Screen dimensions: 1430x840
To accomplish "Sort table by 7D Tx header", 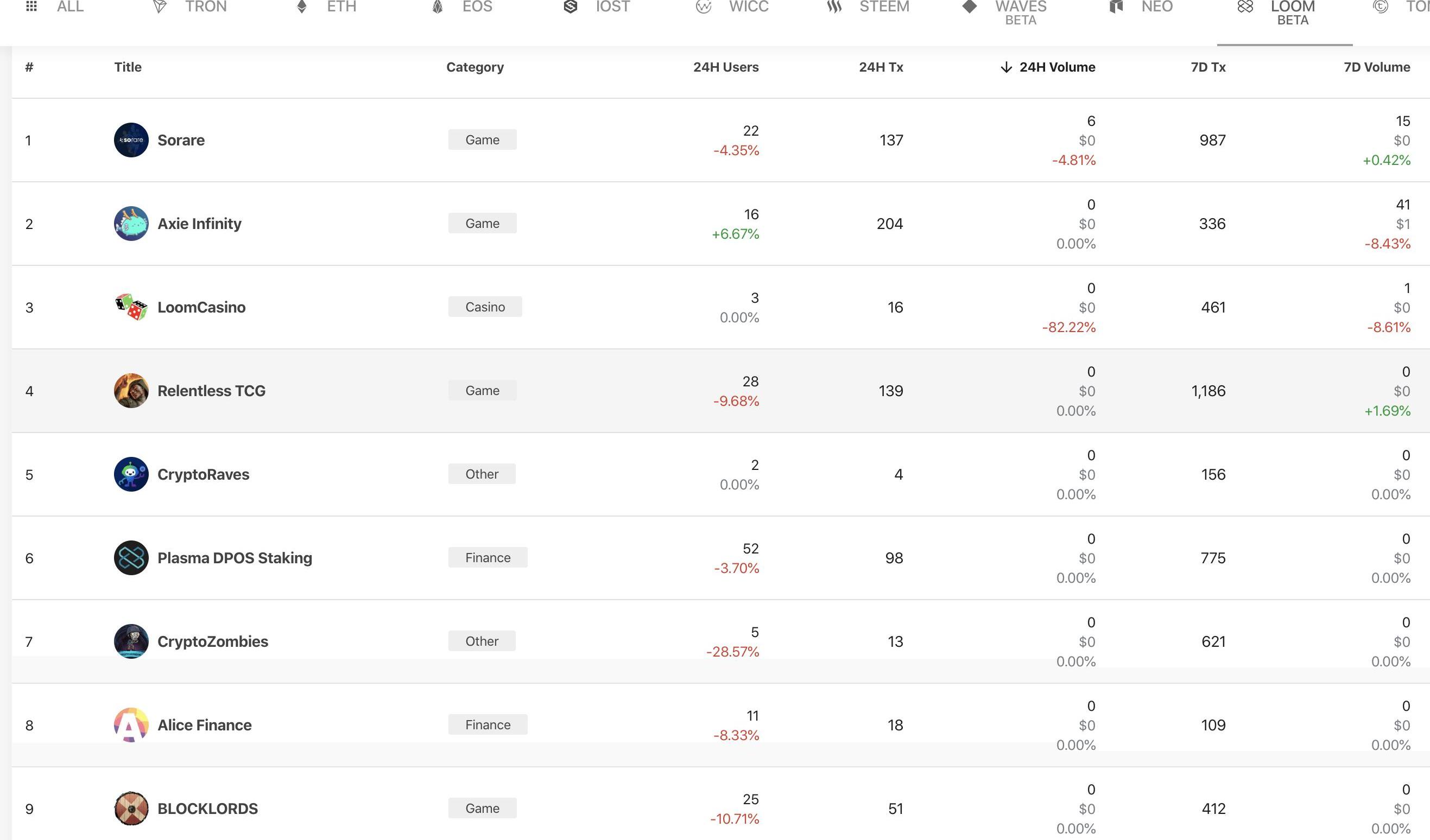I will tap(1207, 67).
